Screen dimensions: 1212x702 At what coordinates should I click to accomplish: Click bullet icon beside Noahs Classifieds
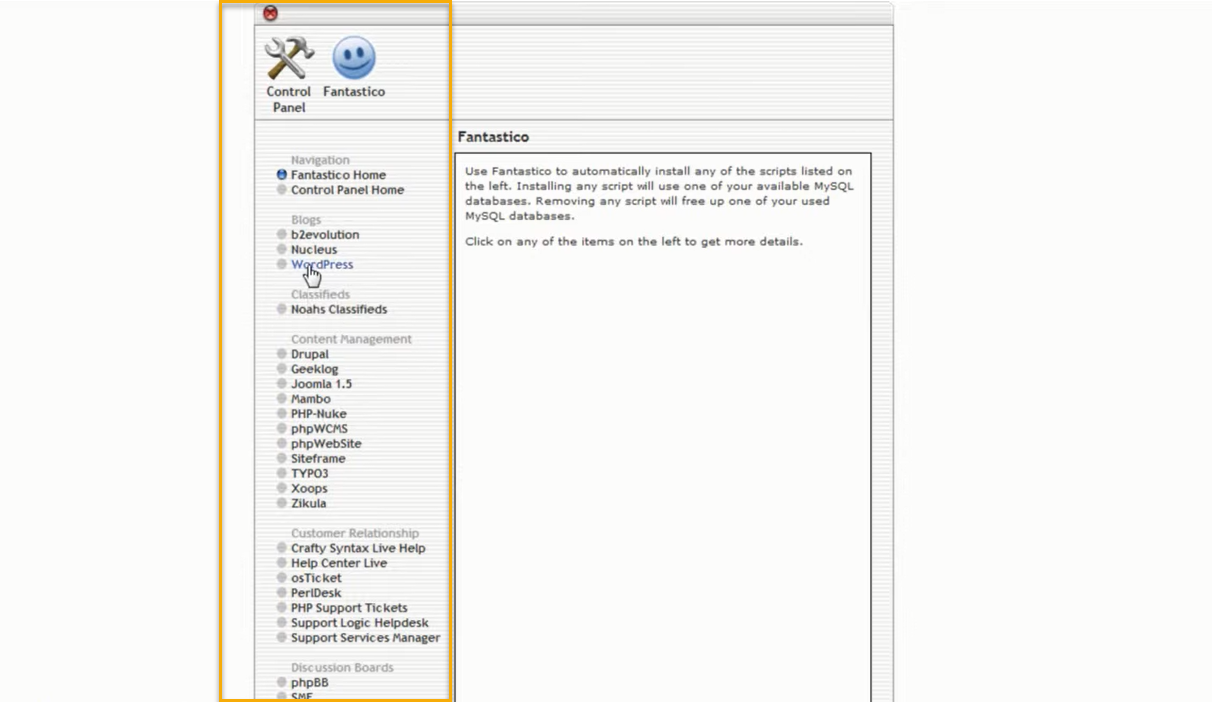[x=282, y=309]
